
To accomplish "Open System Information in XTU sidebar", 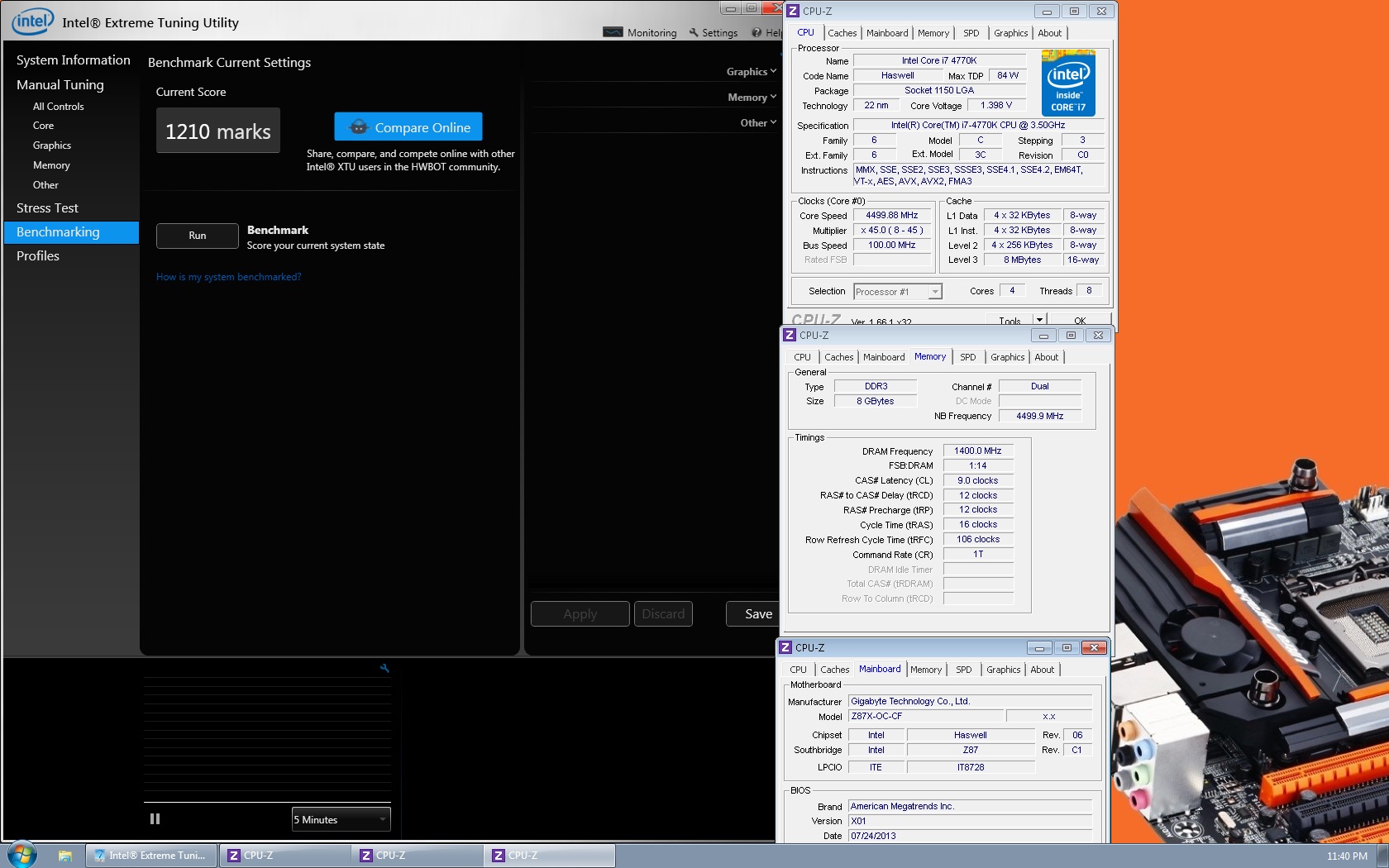I will pos(74,60).
